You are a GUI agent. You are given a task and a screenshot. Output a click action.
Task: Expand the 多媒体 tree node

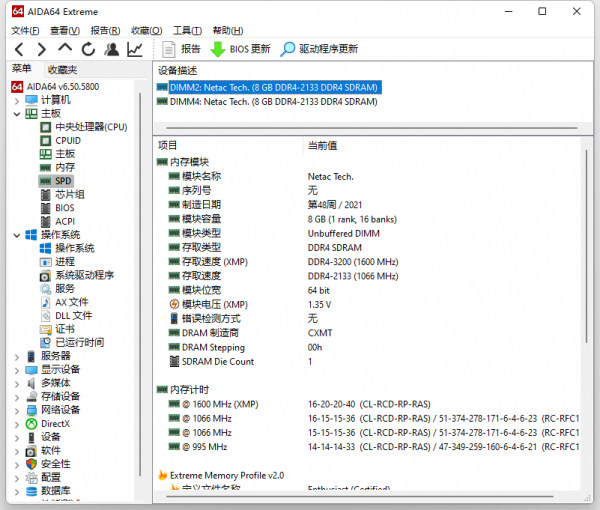(17, 384)
